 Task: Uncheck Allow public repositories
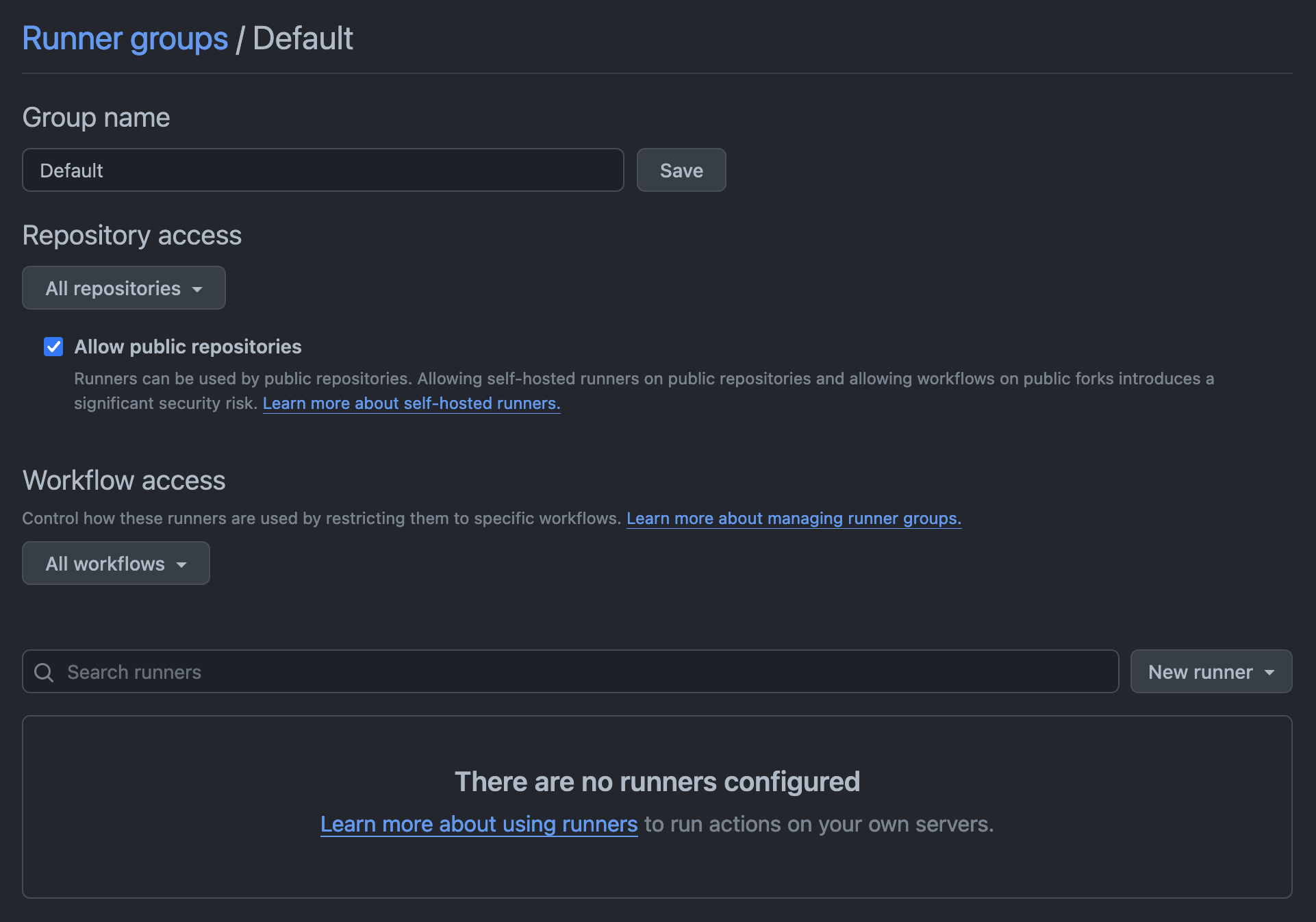coord(53,347)
